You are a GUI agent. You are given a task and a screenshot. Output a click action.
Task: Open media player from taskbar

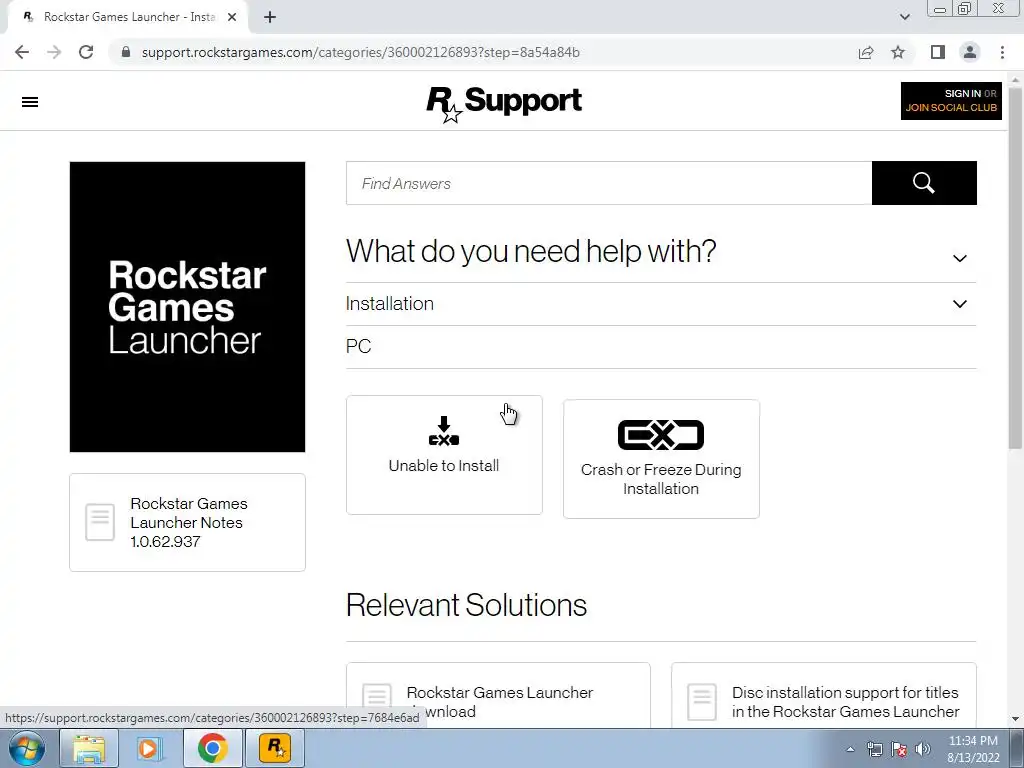click(150, 748)
